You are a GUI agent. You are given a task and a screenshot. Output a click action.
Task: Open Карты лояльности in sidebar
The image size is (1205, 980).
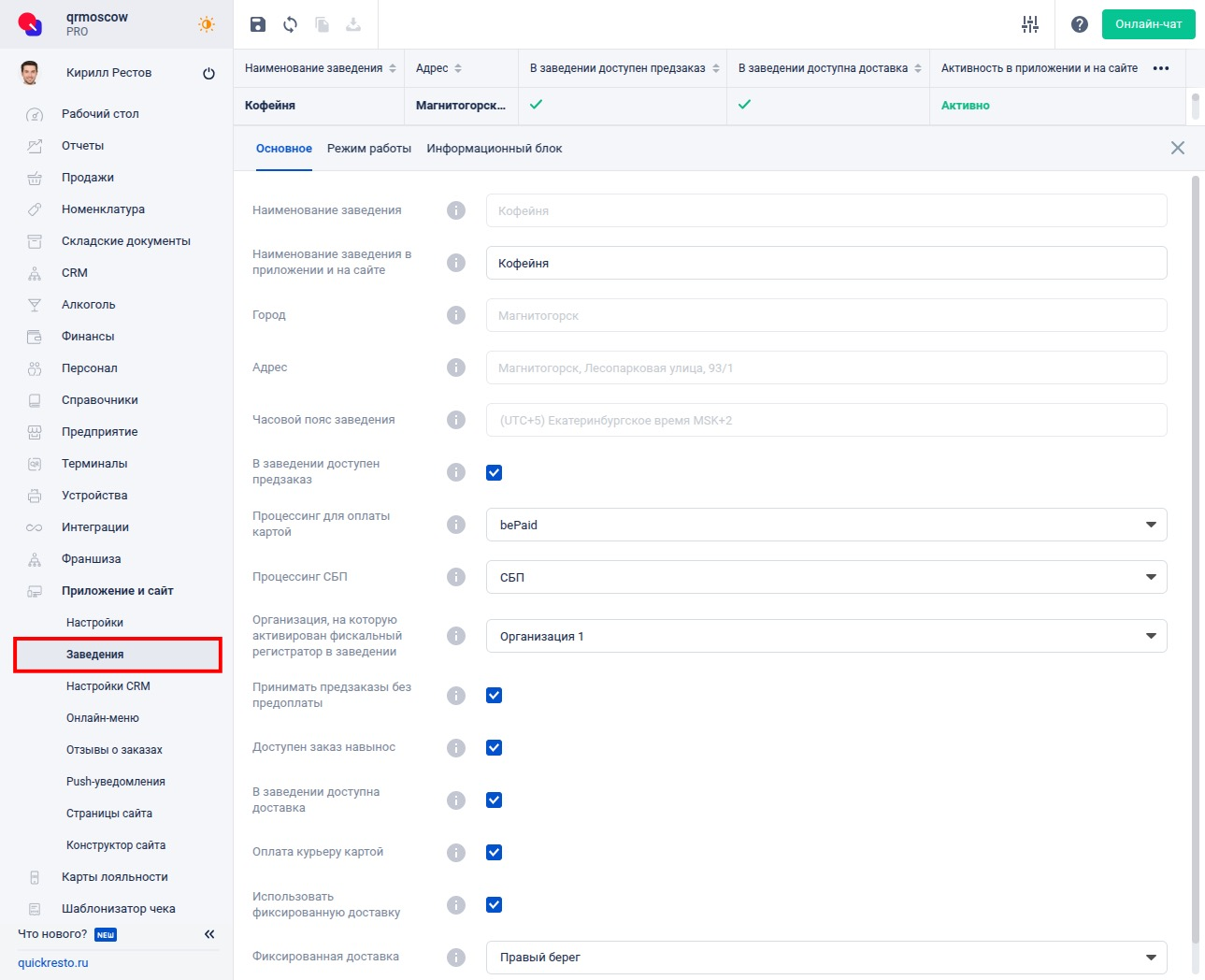[117, 877]
